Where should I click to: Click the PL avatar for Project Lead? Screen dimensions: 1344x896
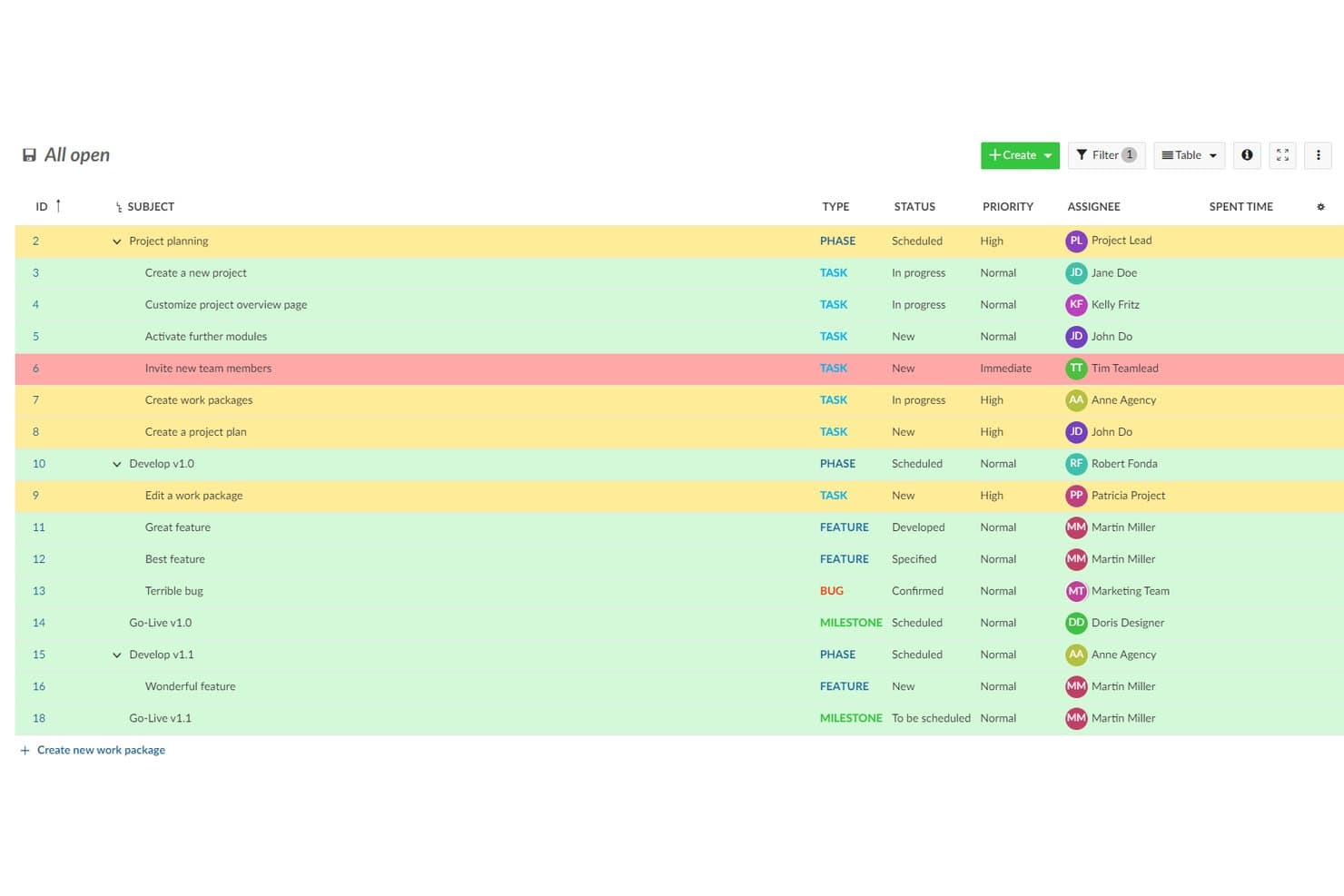(x=1076, y=241)
